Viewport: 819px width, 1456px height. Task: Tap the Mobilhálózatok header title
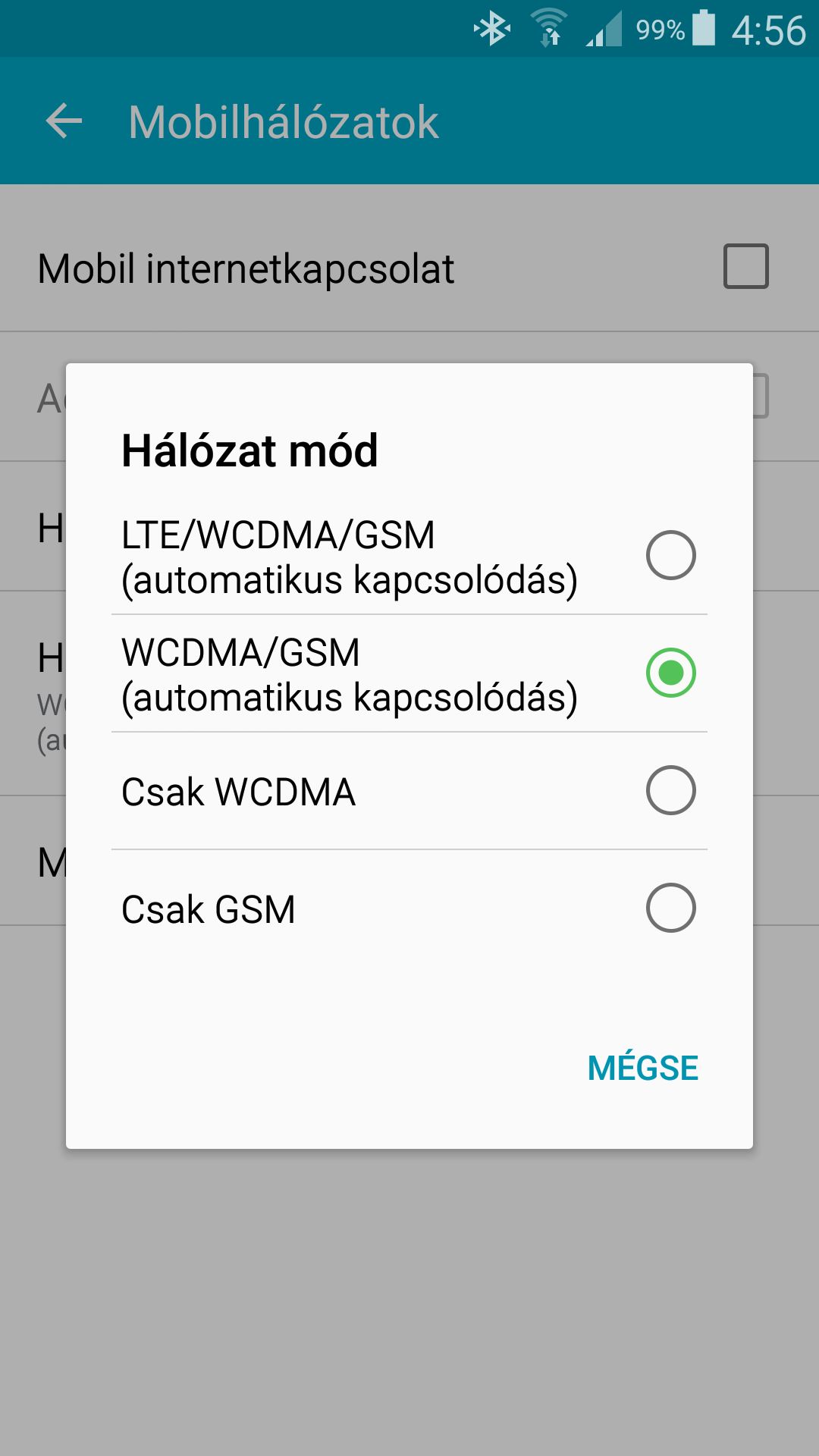point(284,121)
